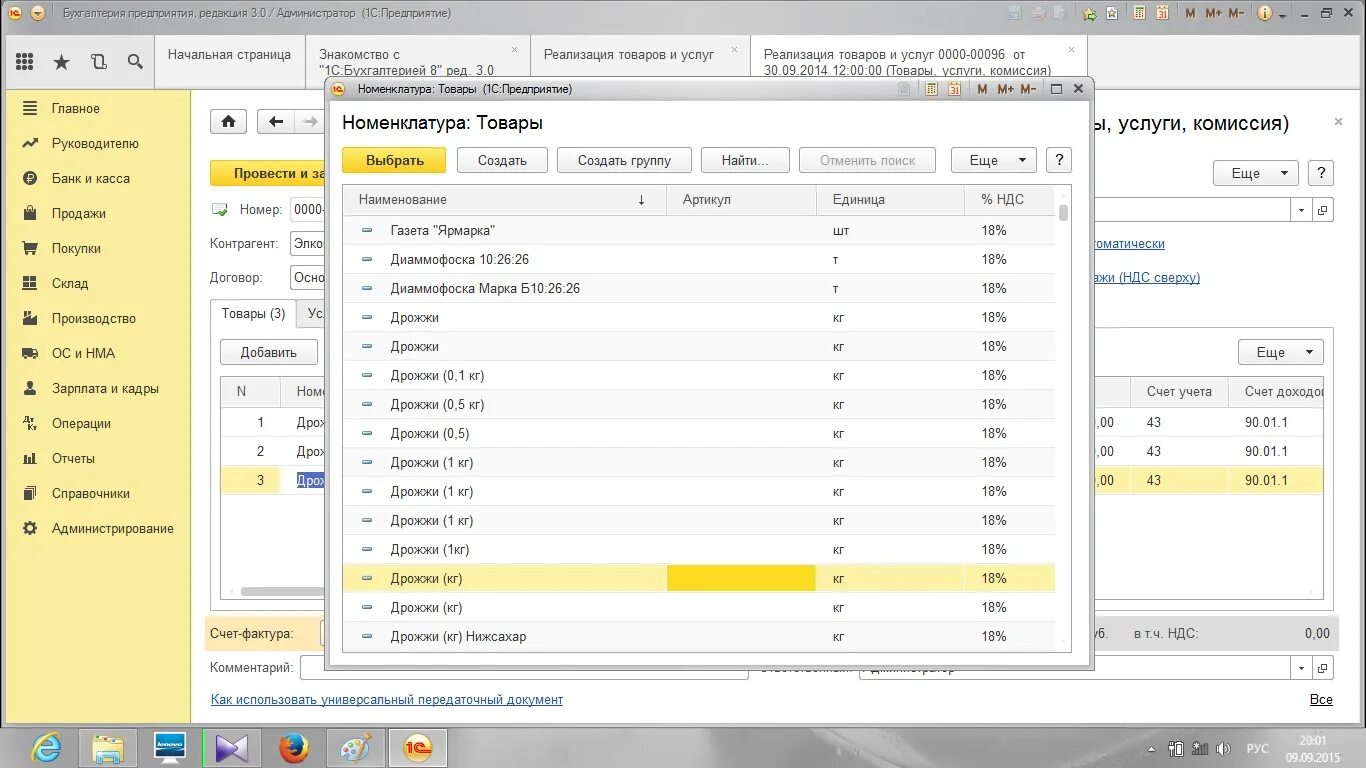Screen dimensions: 1366x768
Task: Open Администрирование section in sidebar
Action: click(x=113, y=528)
